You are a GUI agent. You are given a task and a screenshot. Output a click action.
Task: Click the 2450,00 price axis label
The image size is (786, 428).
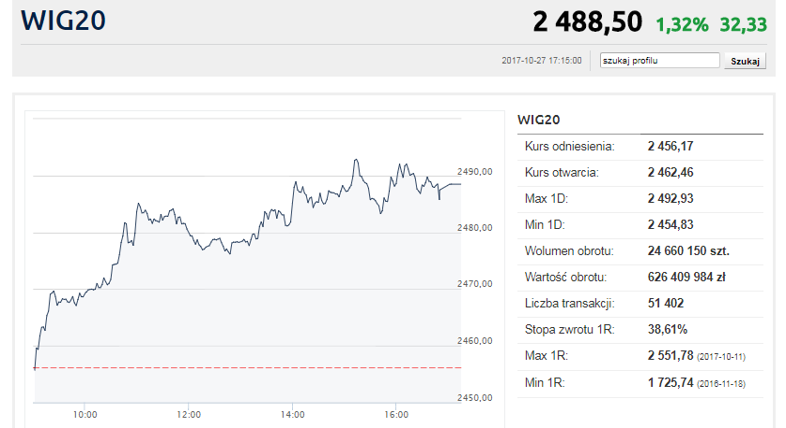474,398
